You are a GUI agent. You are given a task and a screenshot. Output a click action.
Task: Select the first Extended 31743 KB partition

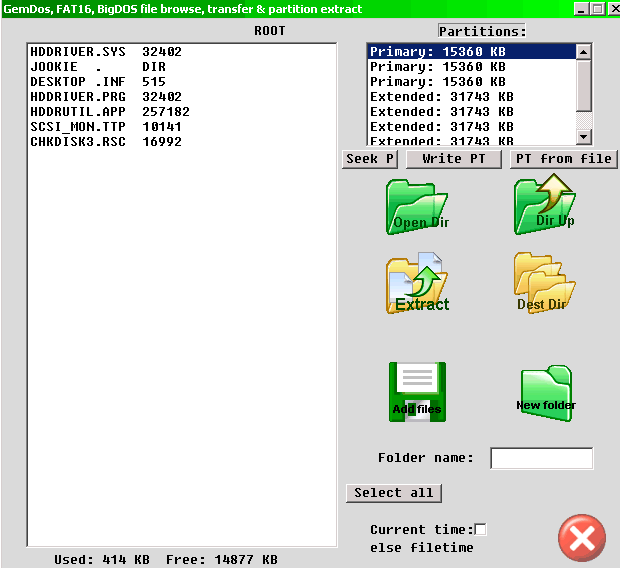click(x=472, y=97)
